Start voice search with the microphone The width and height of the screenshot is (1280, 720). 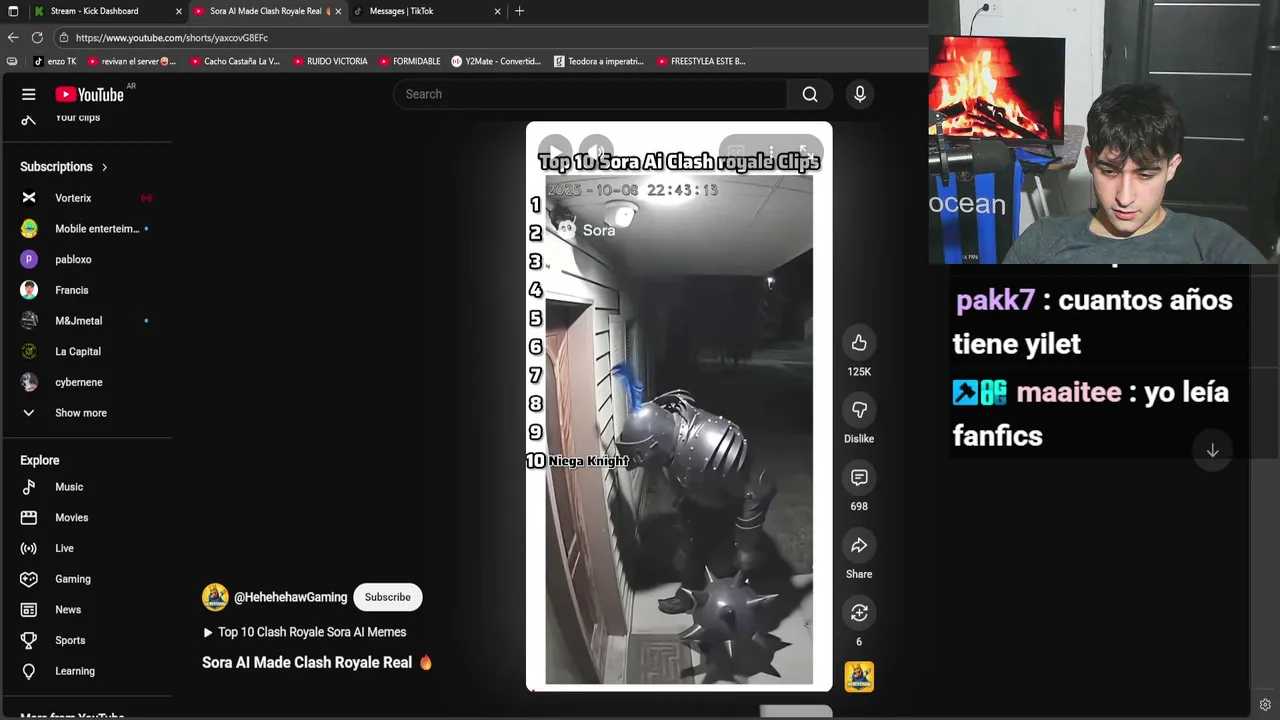click(x=860, y=94)
